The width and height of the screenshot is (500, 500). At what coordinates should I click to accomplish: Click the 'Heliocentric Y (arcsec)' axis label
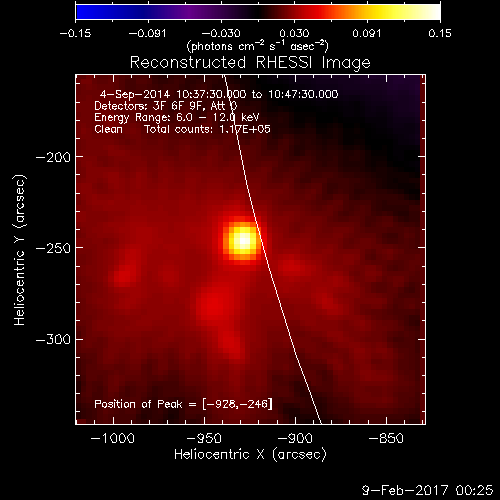[x=20, y=250]
